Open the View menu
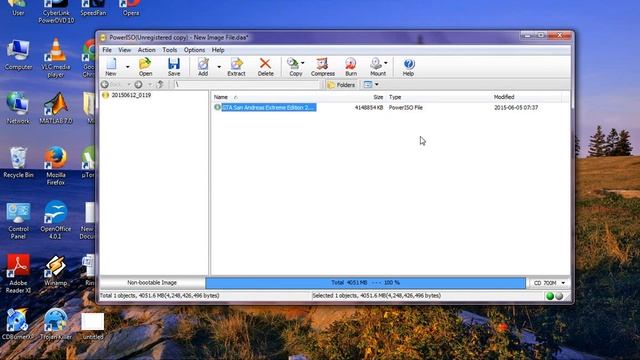 point(124,50)
